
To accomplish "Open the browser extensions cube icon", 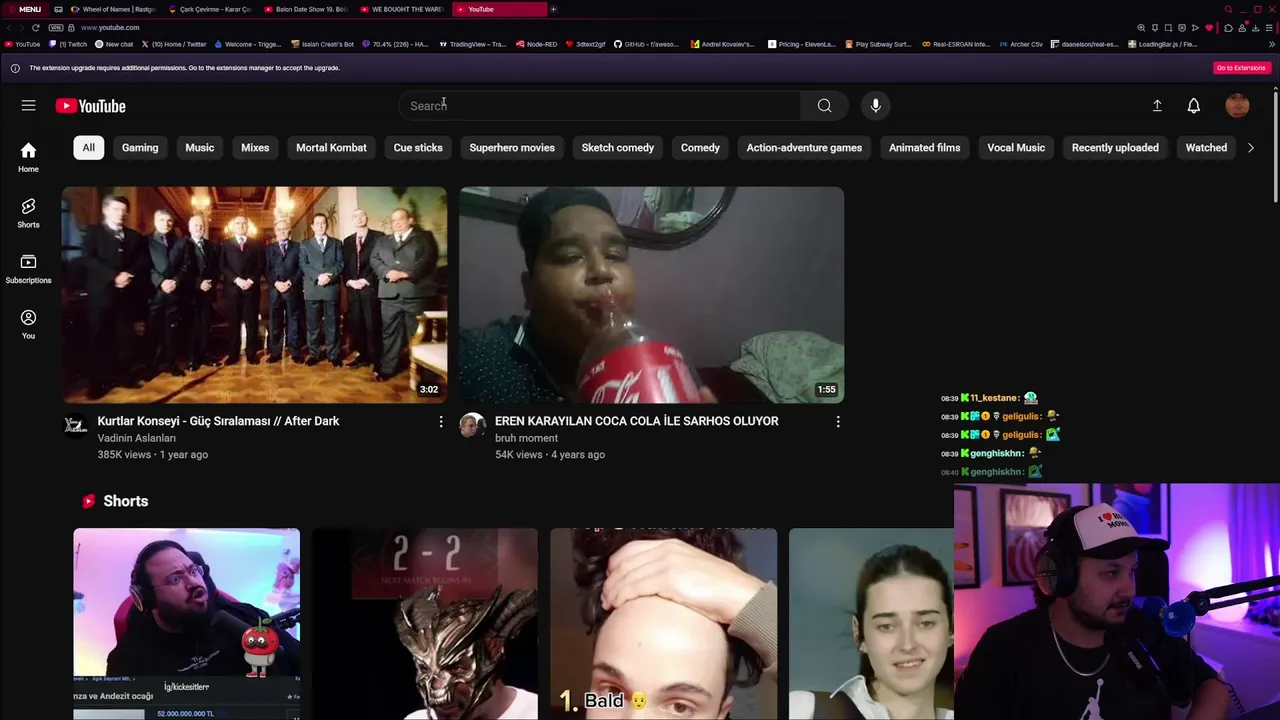I will (x=1228, y=28).
